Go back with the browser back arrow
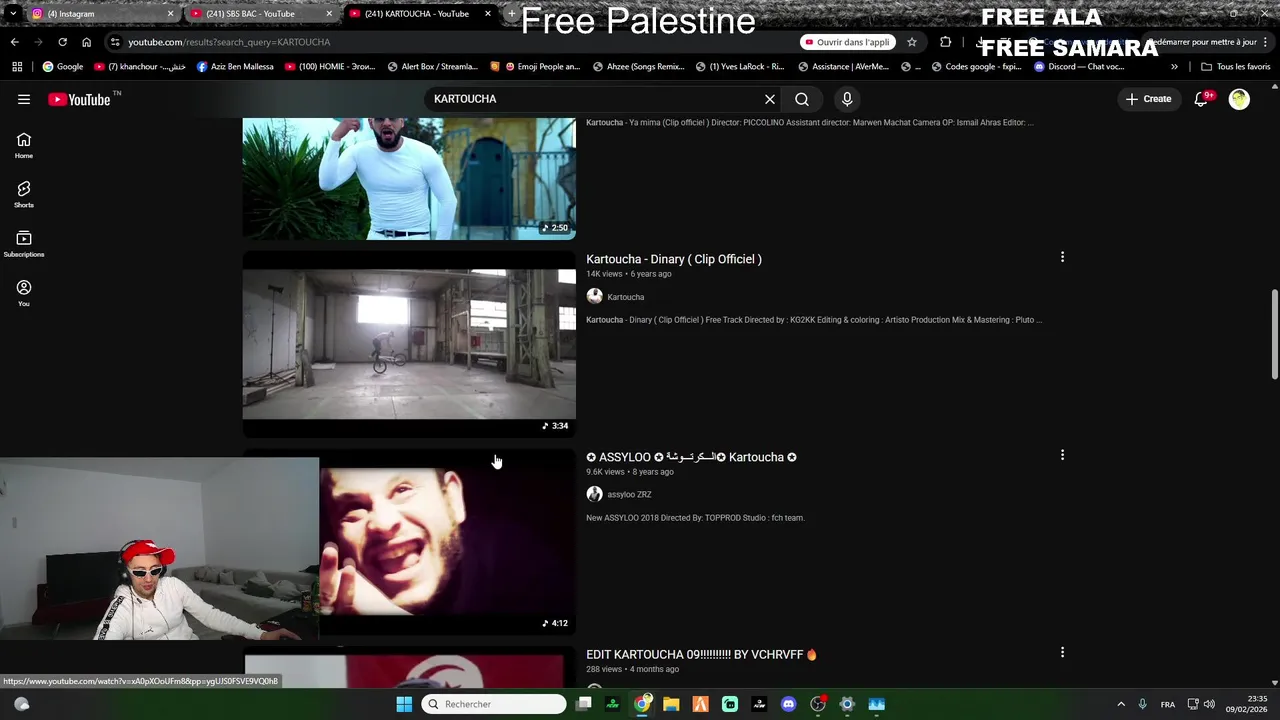 click(x=14, y=42)
